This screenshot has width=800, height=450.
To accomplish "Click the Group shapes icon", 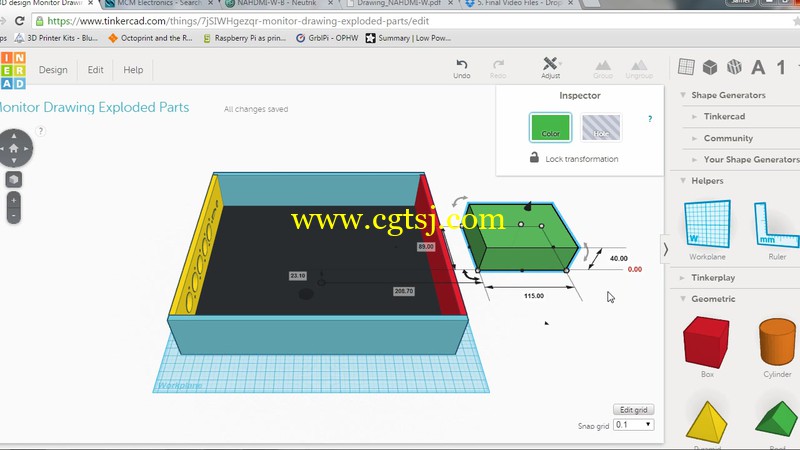I will pos(603,65).
